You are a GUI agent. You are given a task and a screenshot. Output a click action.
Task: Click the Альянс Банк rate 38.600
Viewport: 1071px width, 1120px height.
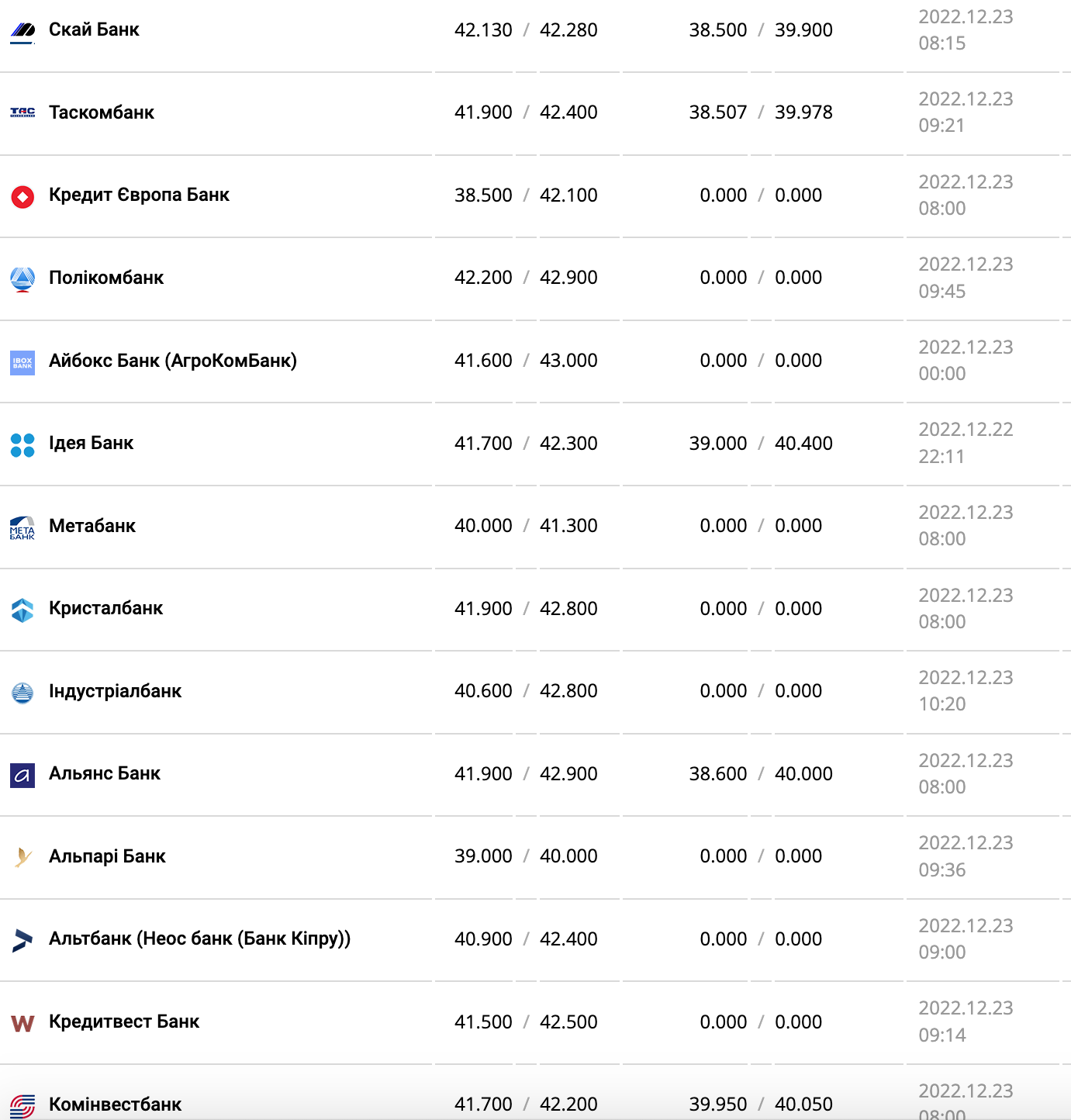(x=717, y=773)
